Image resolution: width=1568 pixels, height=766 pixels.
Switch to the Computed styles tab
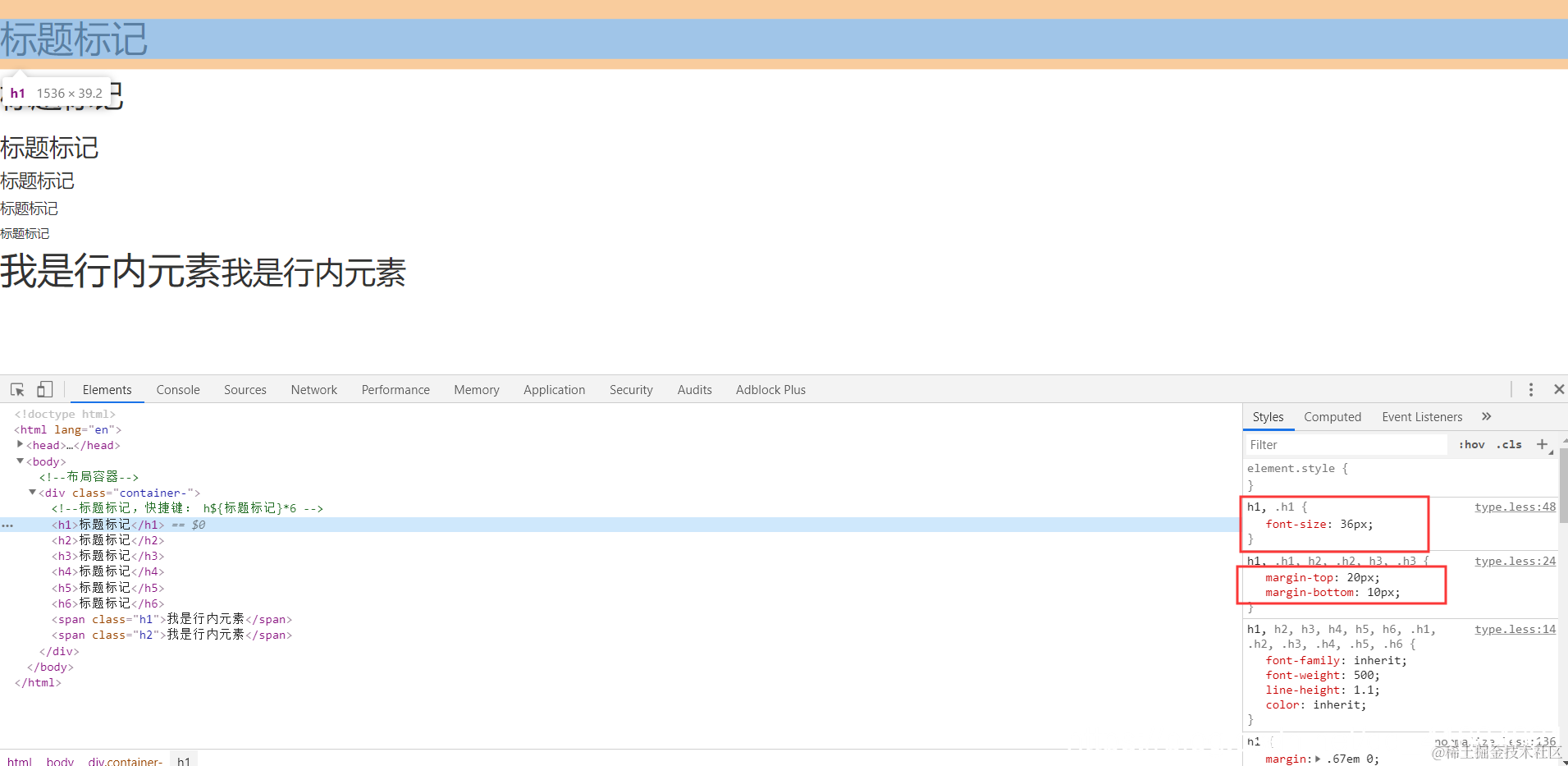pos(1333,417)
